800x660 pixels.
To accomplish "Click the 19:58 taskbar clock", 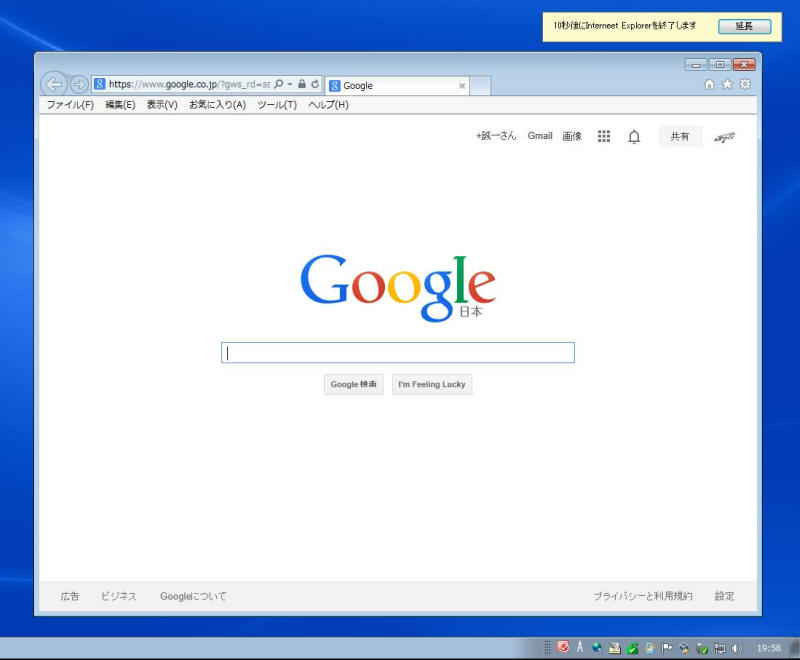I will [x=769, y=648].
